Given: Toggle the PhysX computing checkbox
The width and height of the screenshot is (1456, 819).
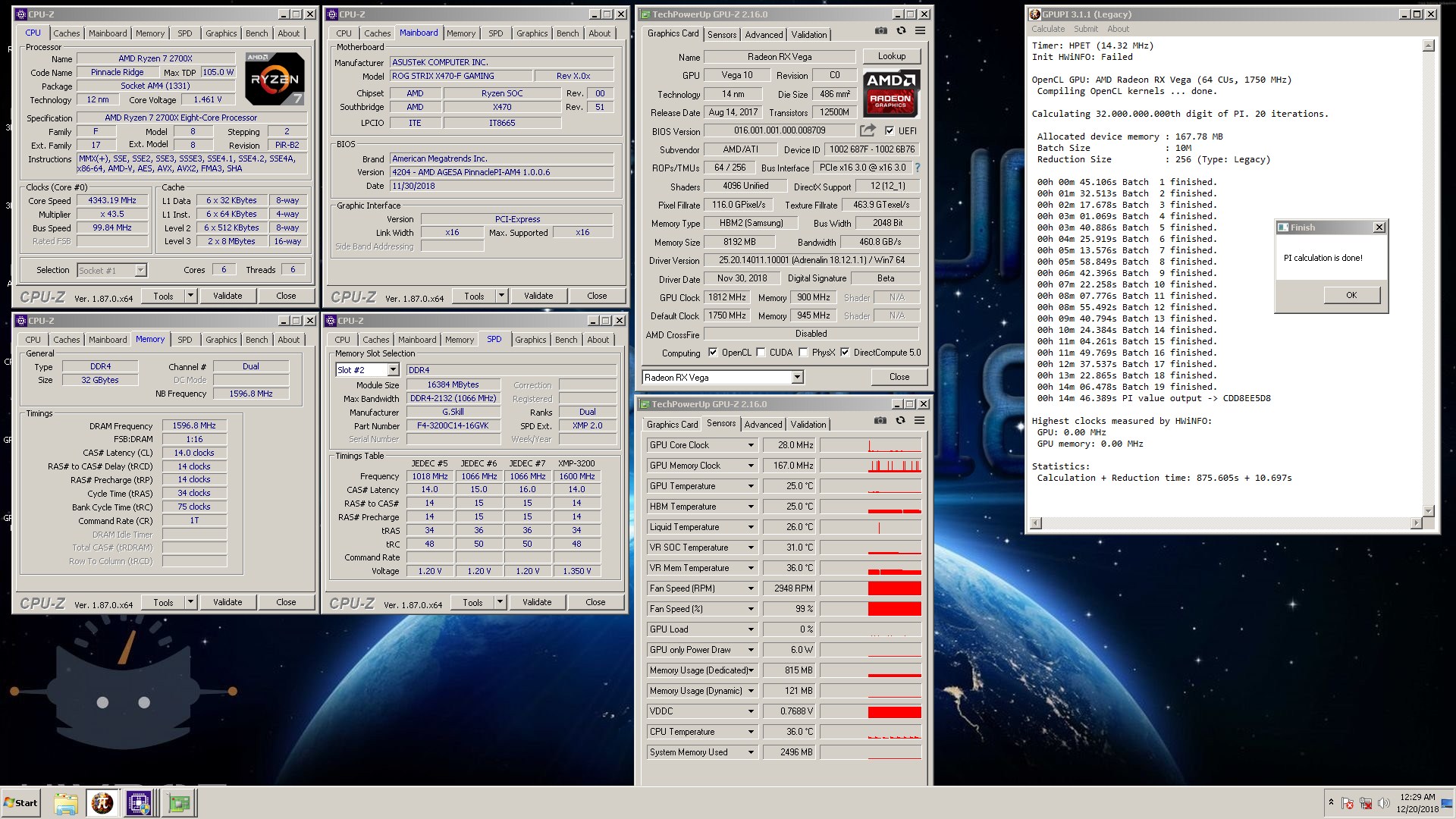Looking at the screenshot, I should click(x=803, y=352).
